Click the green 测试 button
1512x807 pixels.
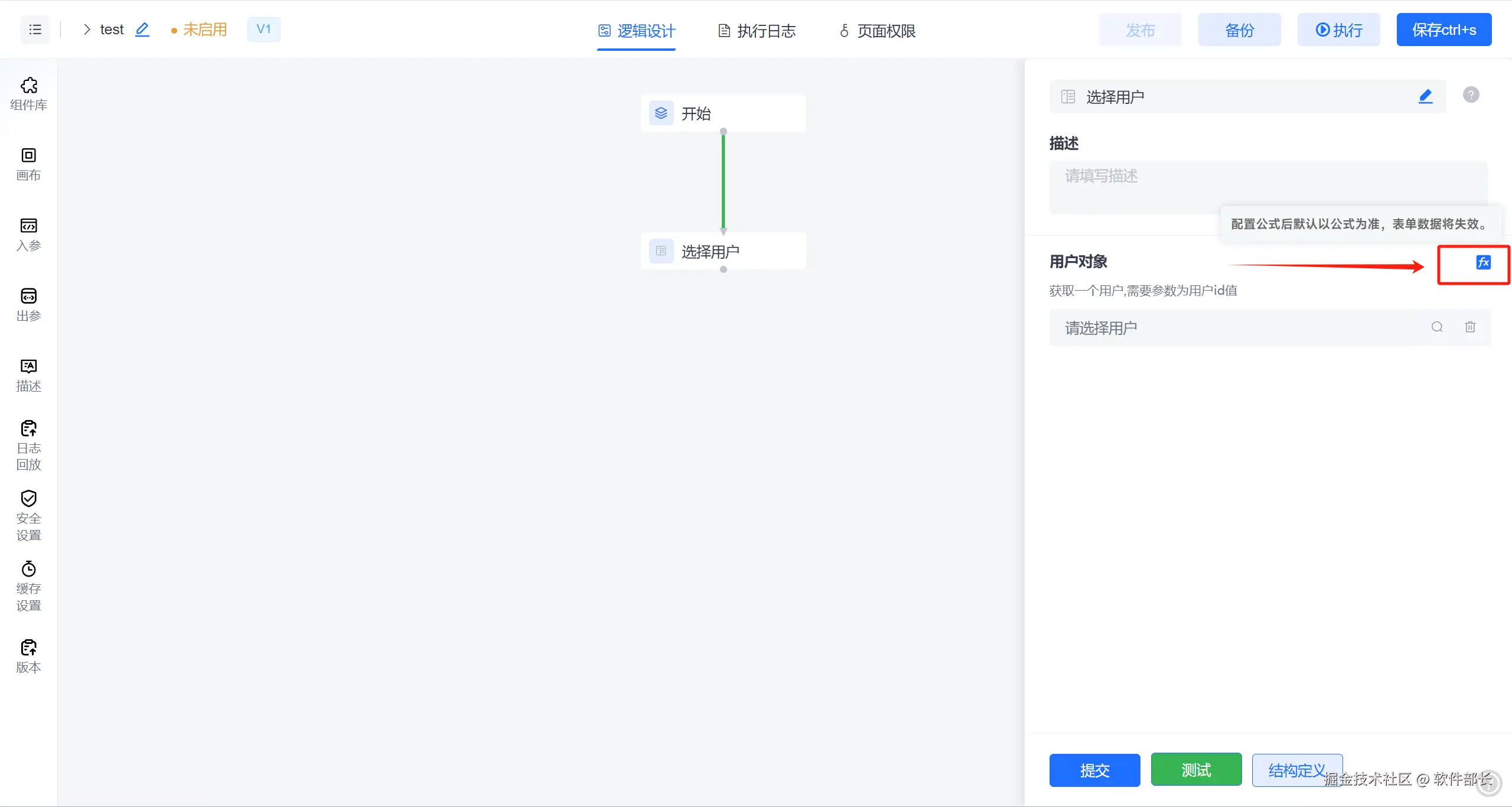tap(1196, 770)
